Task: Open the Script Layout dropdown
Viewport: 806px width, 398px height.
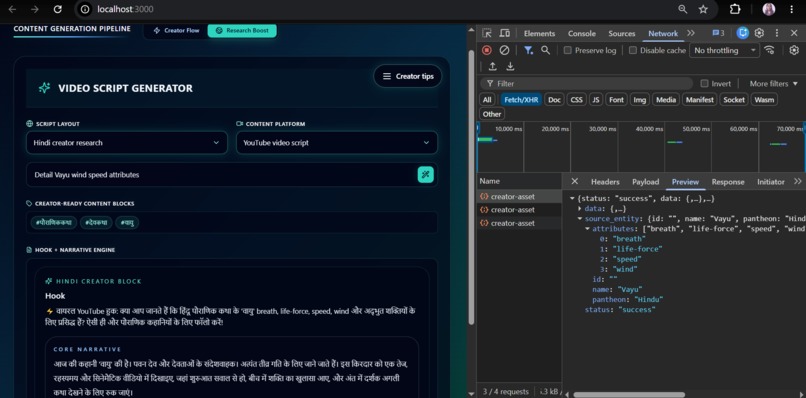Action: [x=126, y=142]
